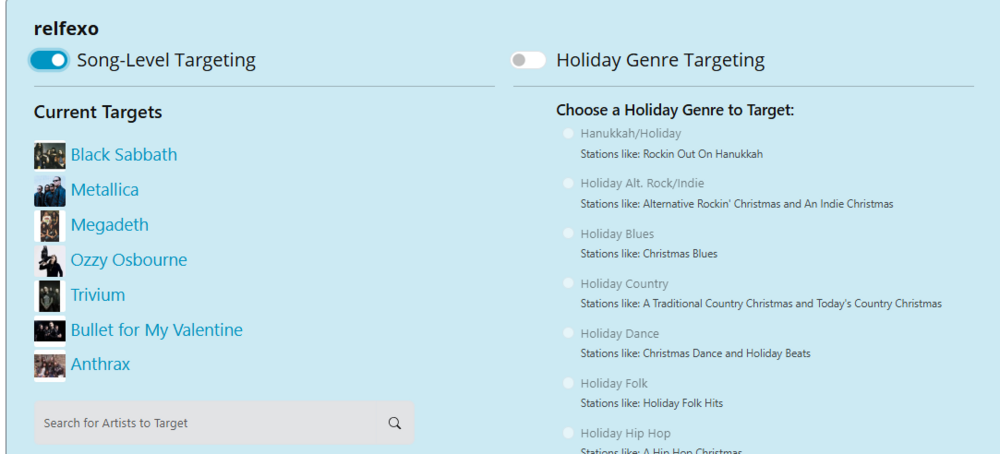Follow the Ozzy Osbourne link
This screenshot has width=1000, height=454.
129,260
